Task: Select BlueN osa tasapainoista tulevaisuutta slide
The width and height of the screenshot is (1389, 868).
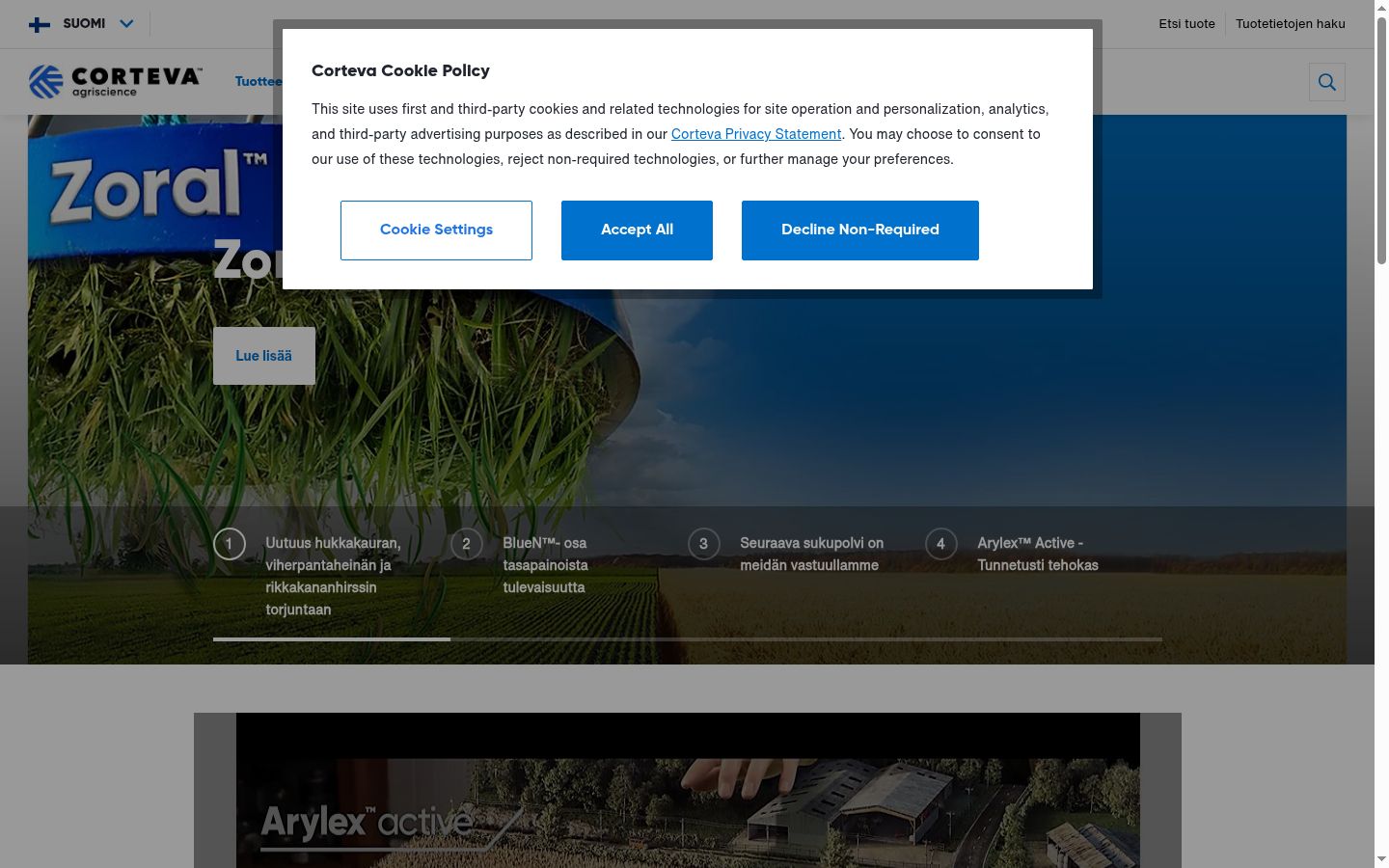Action: 545,565
